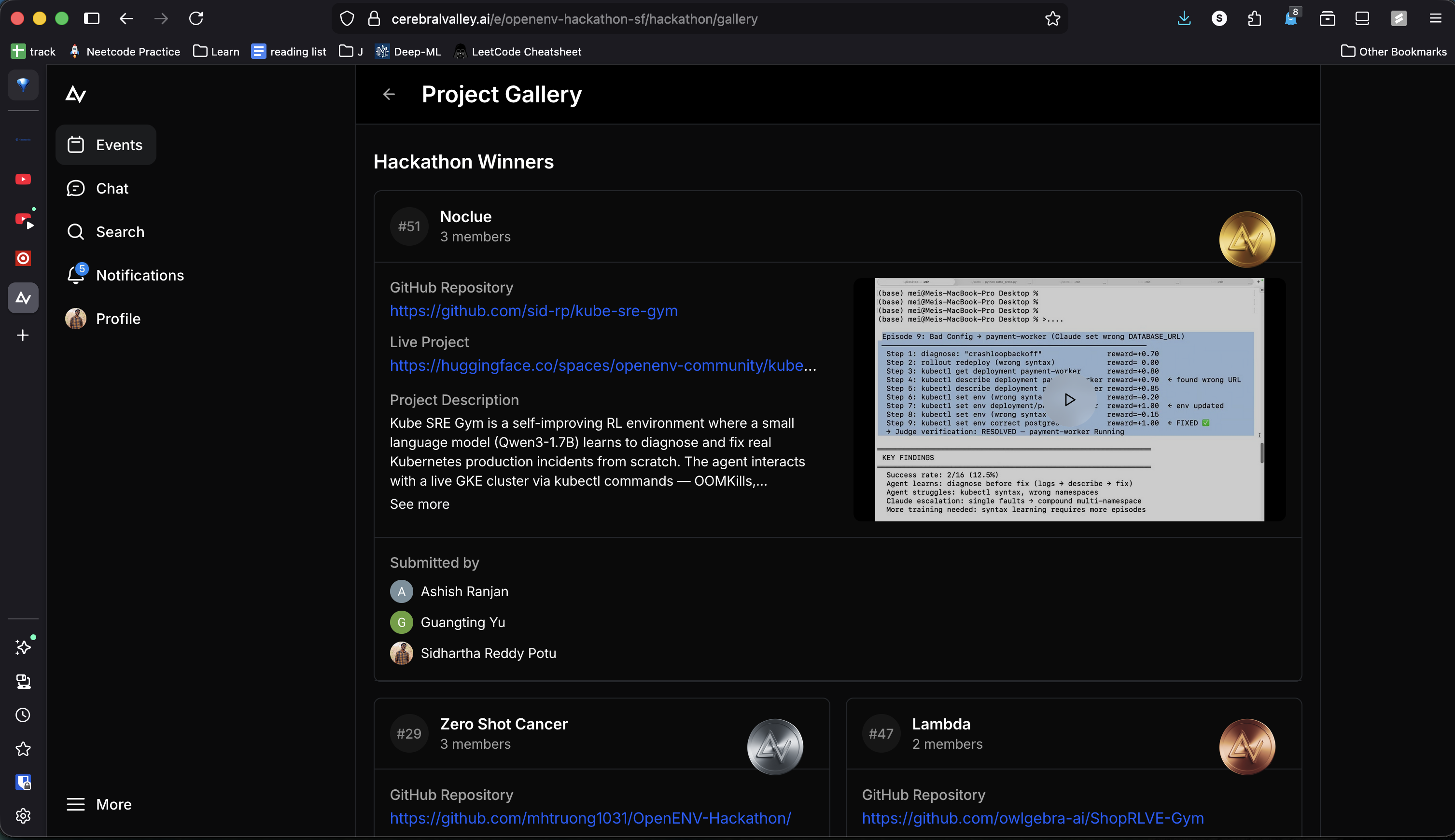The height and width of the screenshot is (840, 1455).
Task: Click the sparkle AI icon in left rail
Action: [x=23, y=647]
